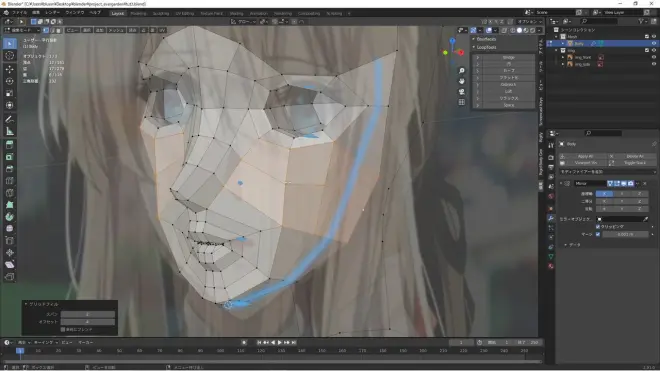
Task: Select the Scale tool
Action: coord(10,93)
